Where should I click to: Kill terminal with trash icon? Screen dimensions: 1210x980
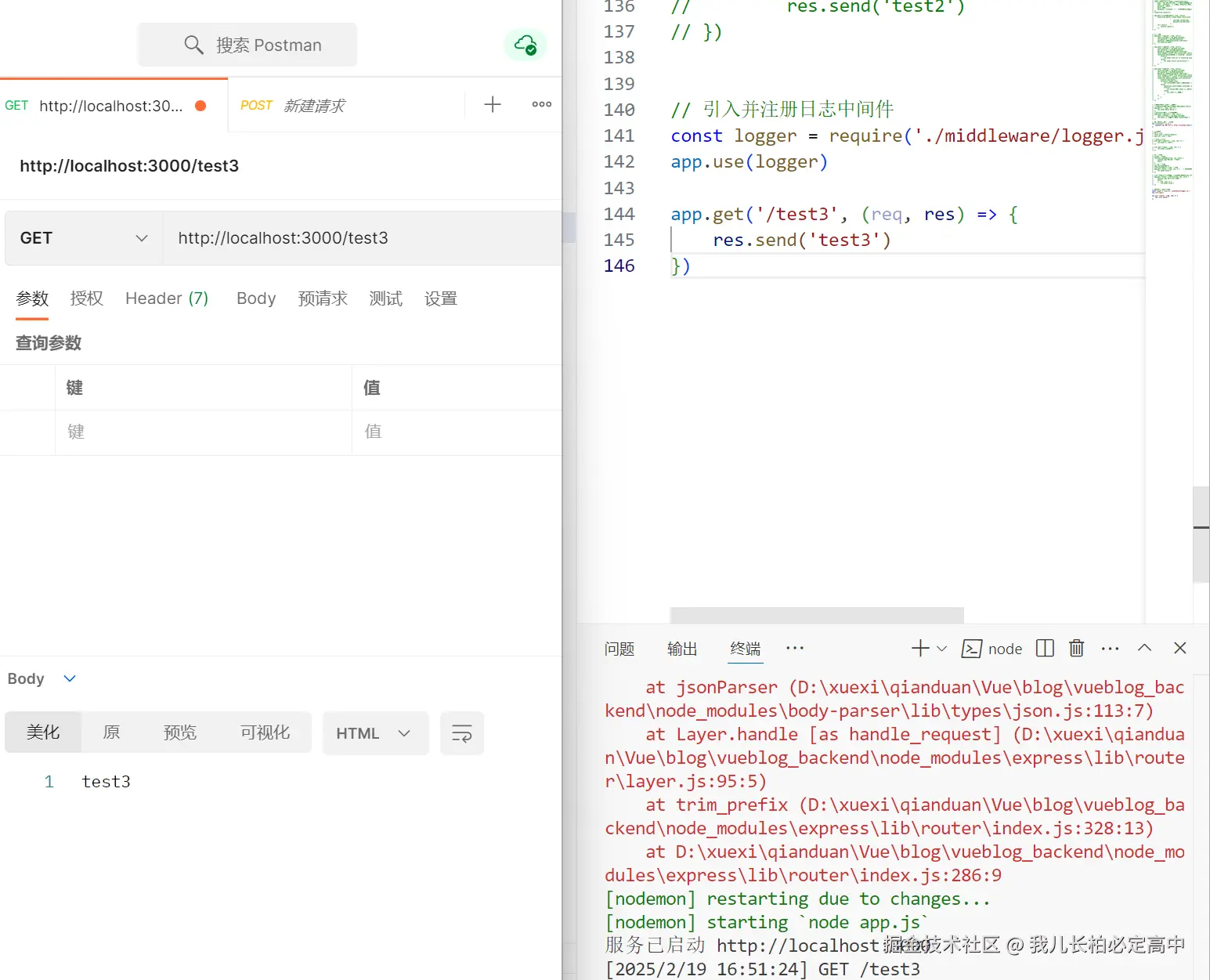[1077, 648]
